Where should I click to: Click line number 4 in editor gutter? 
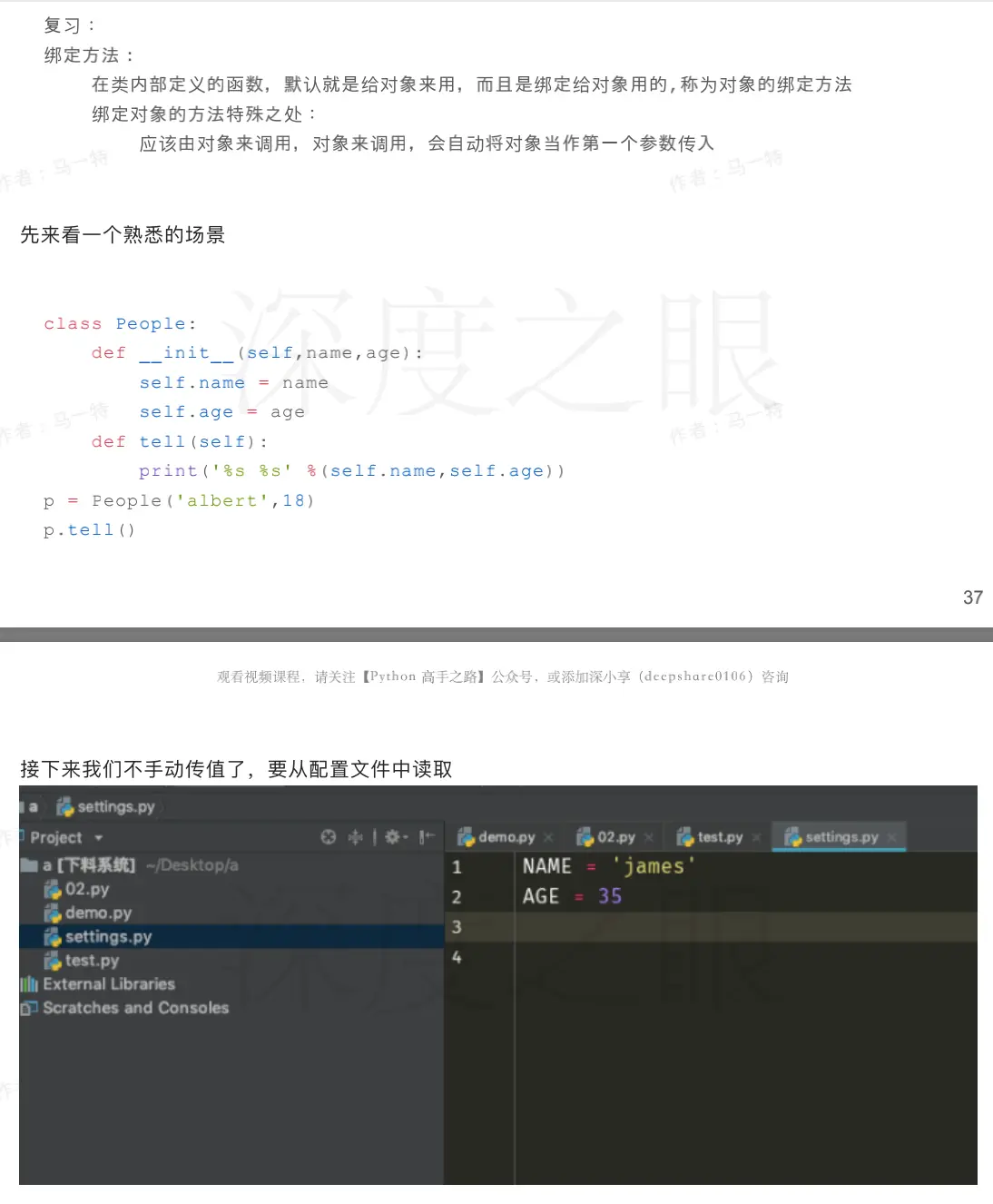457,957
